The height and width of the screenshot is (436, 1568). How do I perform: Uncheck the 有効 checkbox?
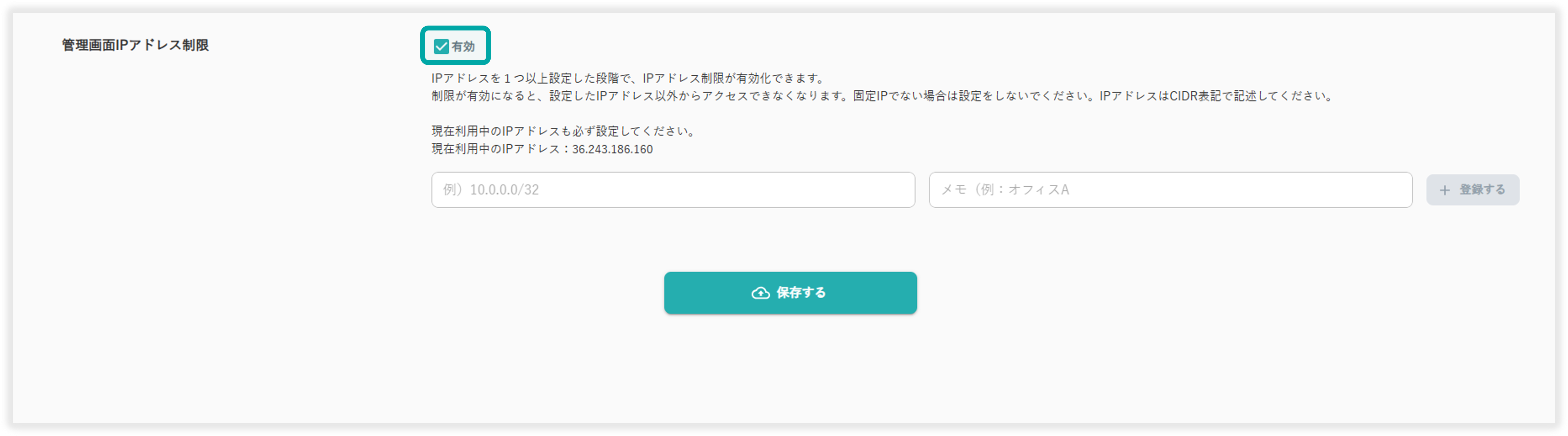[441, 46]
